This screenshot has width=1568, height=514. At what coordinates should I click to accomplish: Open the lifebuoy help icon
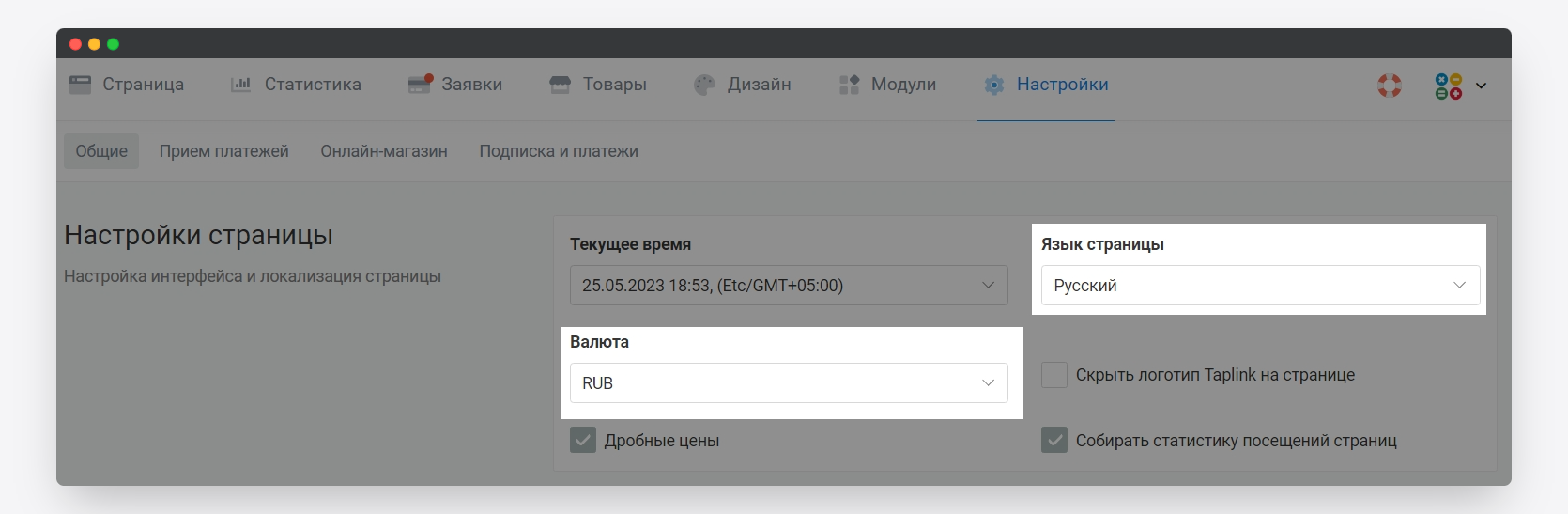click(1390, 86)
